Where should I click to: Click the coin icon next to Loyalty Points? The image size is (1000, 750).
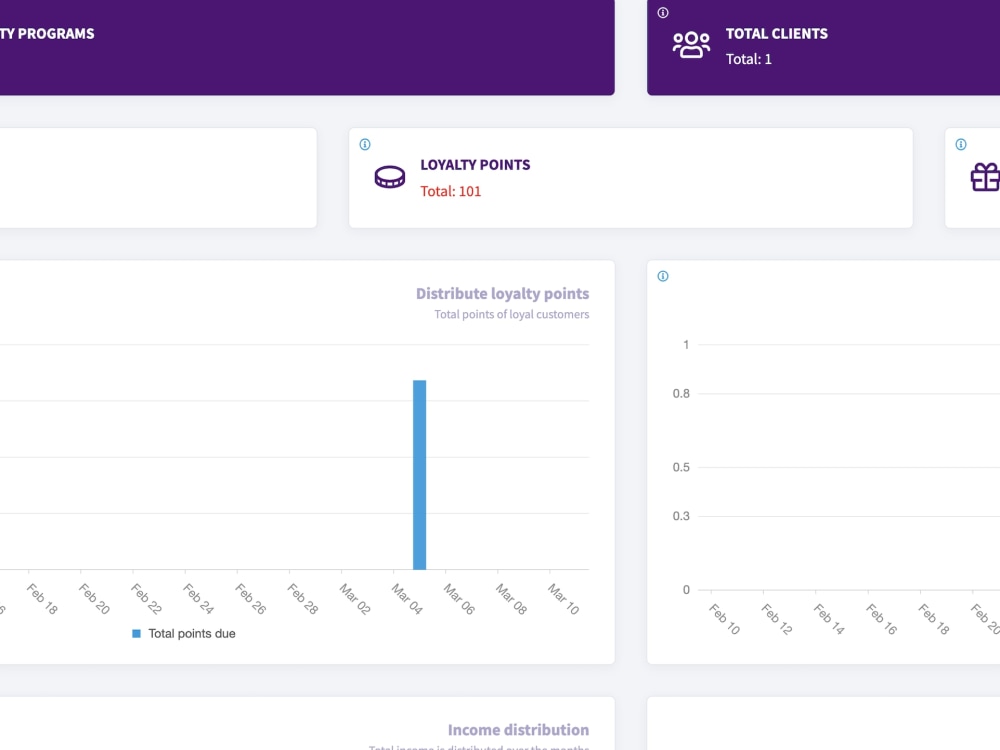390,177
